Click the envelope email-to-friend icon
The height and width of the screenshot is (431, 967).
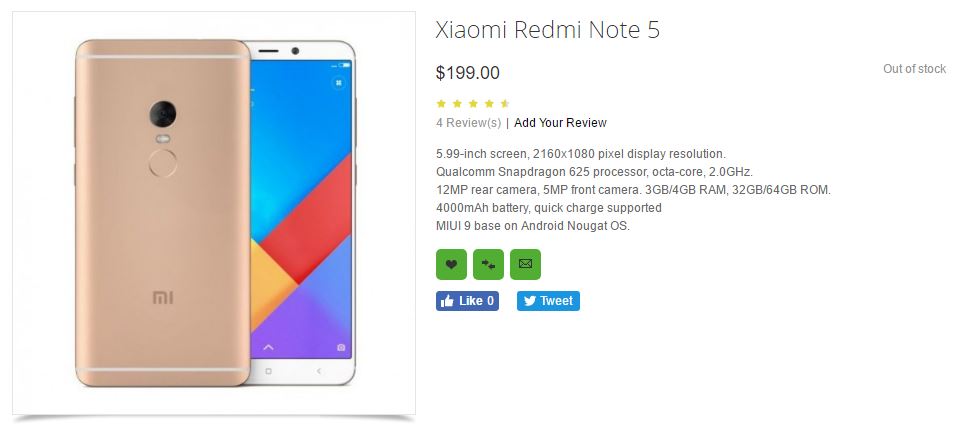[x=525, y=264]
